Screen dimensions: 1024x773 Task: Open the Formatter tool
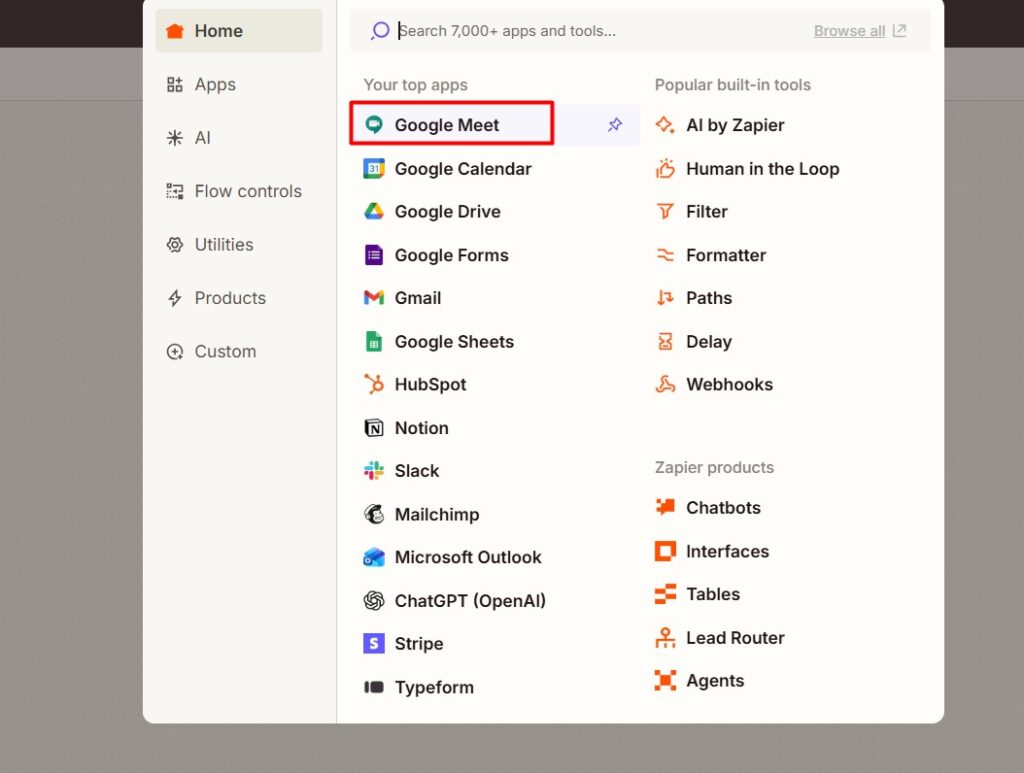point(725,255)
